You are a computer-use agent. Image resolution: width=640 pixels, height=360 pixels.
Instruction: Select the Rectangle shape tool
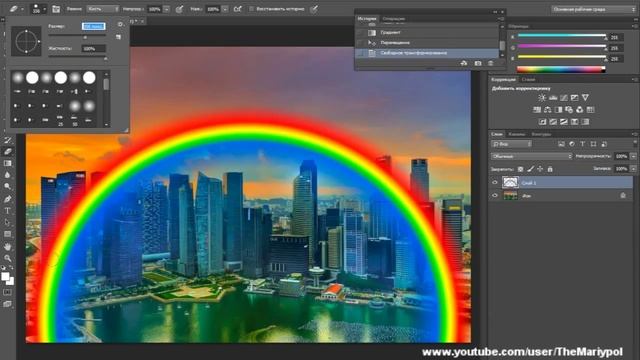coord(7,234)
